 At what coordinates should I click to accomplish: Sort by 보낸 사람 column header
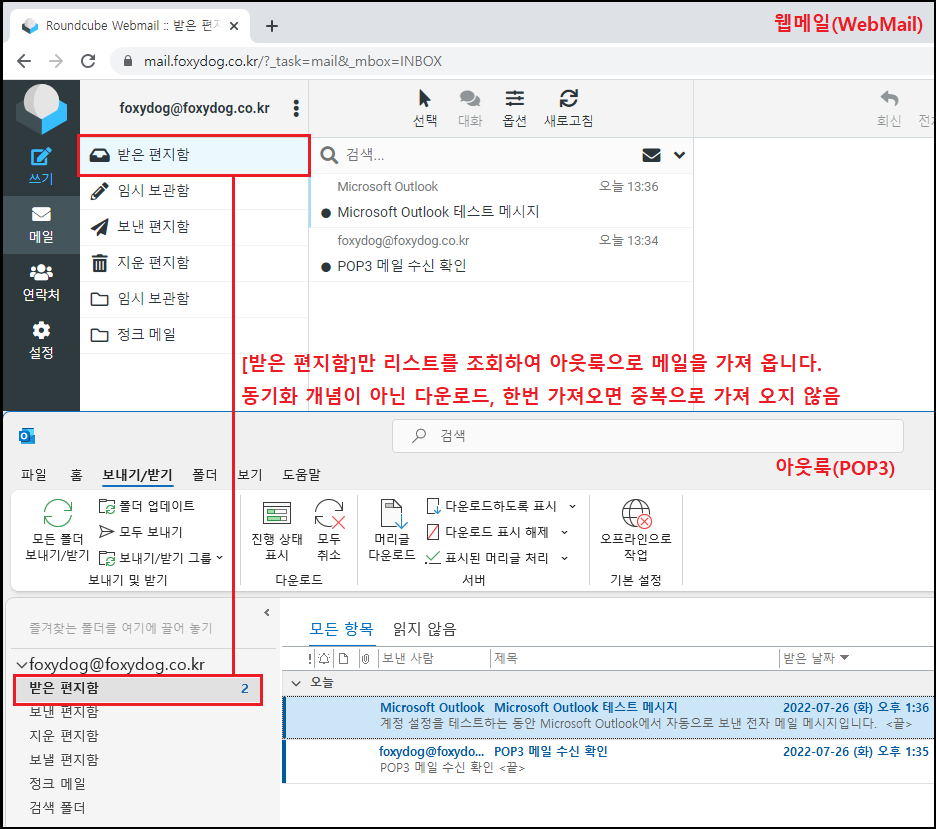point(408,658)
